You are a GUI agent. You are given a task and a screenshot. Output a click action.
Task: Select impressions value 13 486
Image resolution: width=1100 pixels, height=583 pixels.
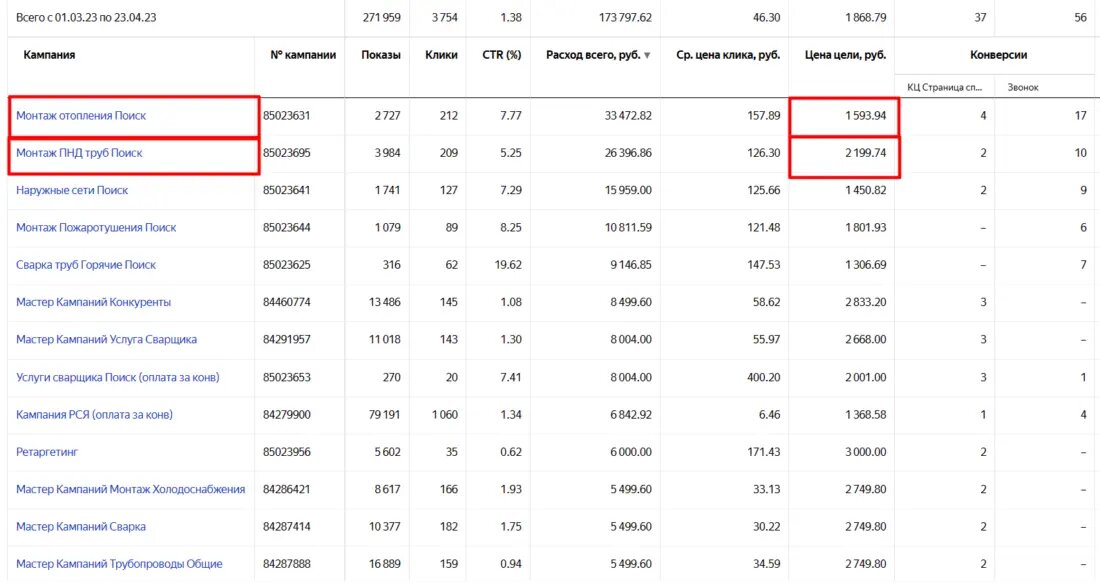[384, 302]
